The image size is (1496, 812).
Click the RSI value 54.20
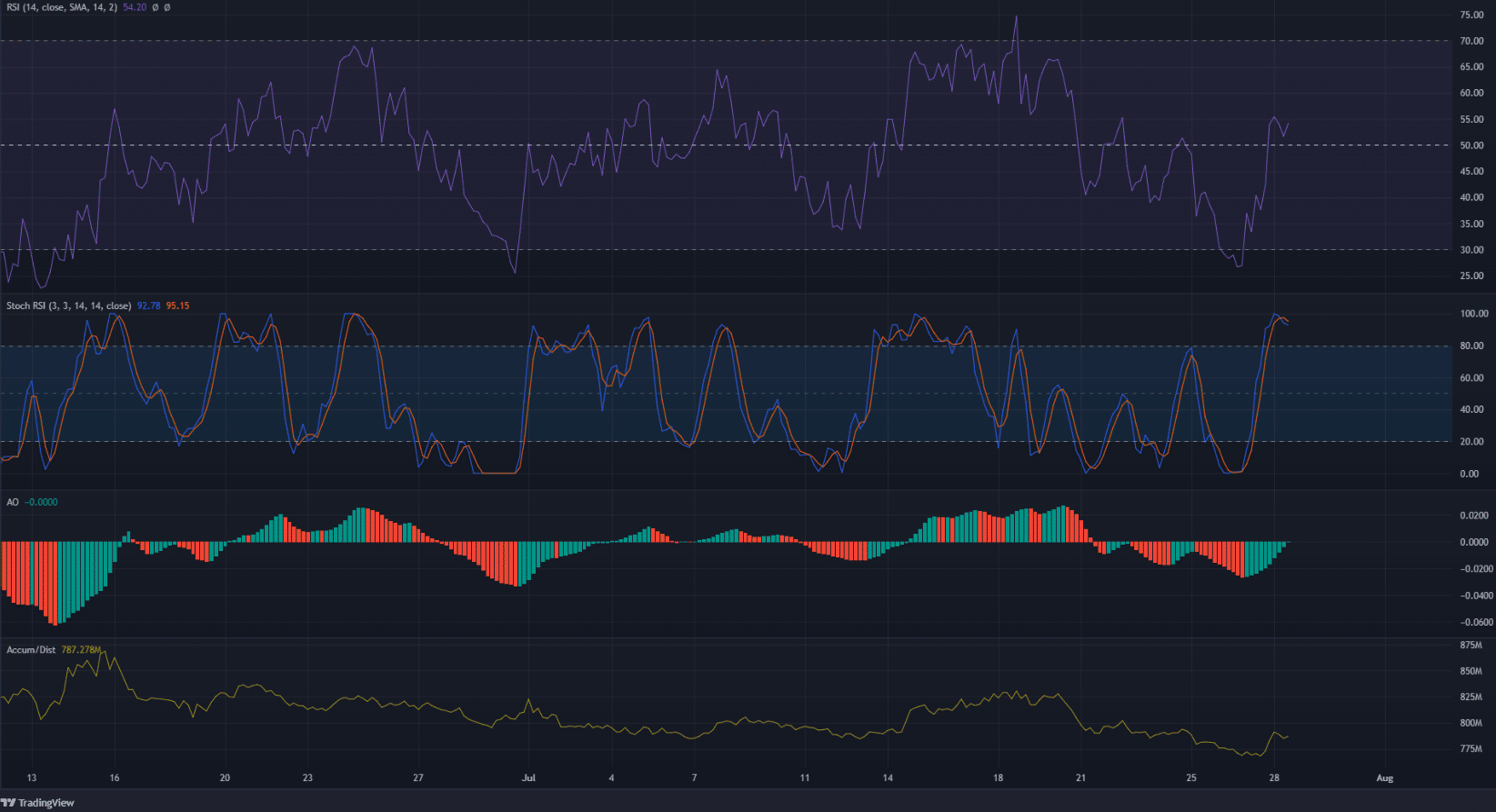pos(135,7)
